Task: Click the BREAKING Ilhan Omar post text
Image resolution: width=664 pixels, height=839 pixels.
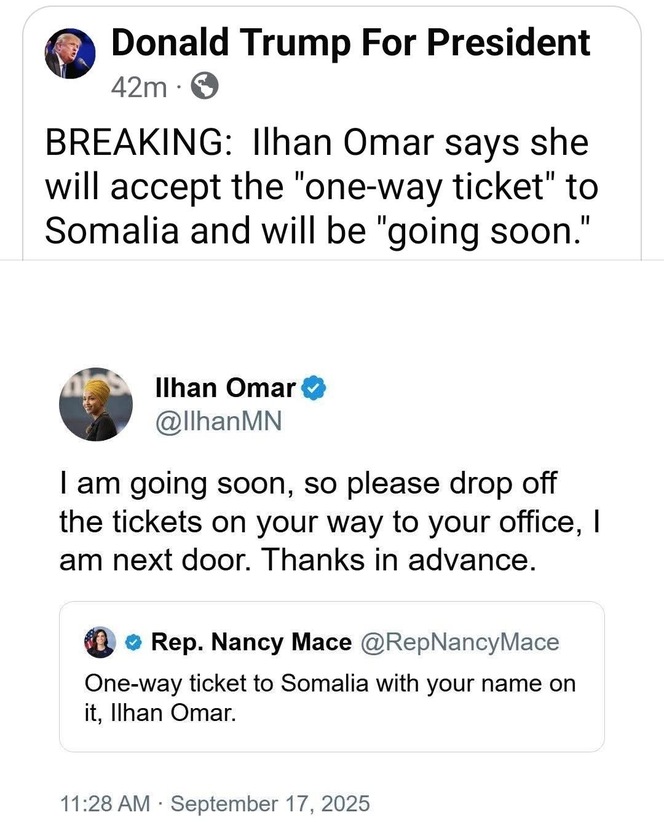Action: (x=321, y=187)
